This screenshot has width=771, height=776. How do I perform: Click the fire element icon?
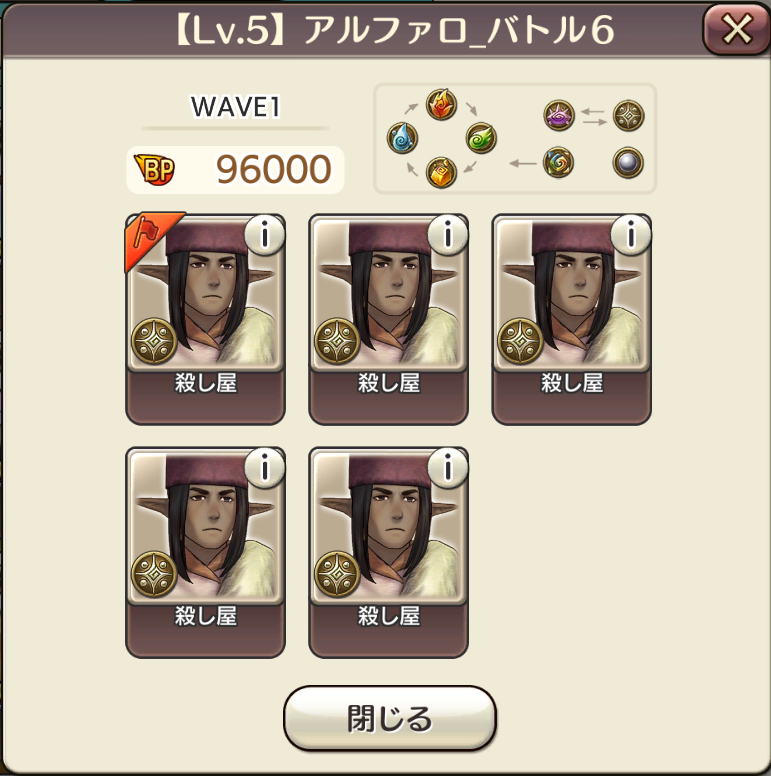pyautogui.click(x=441, y=104)
